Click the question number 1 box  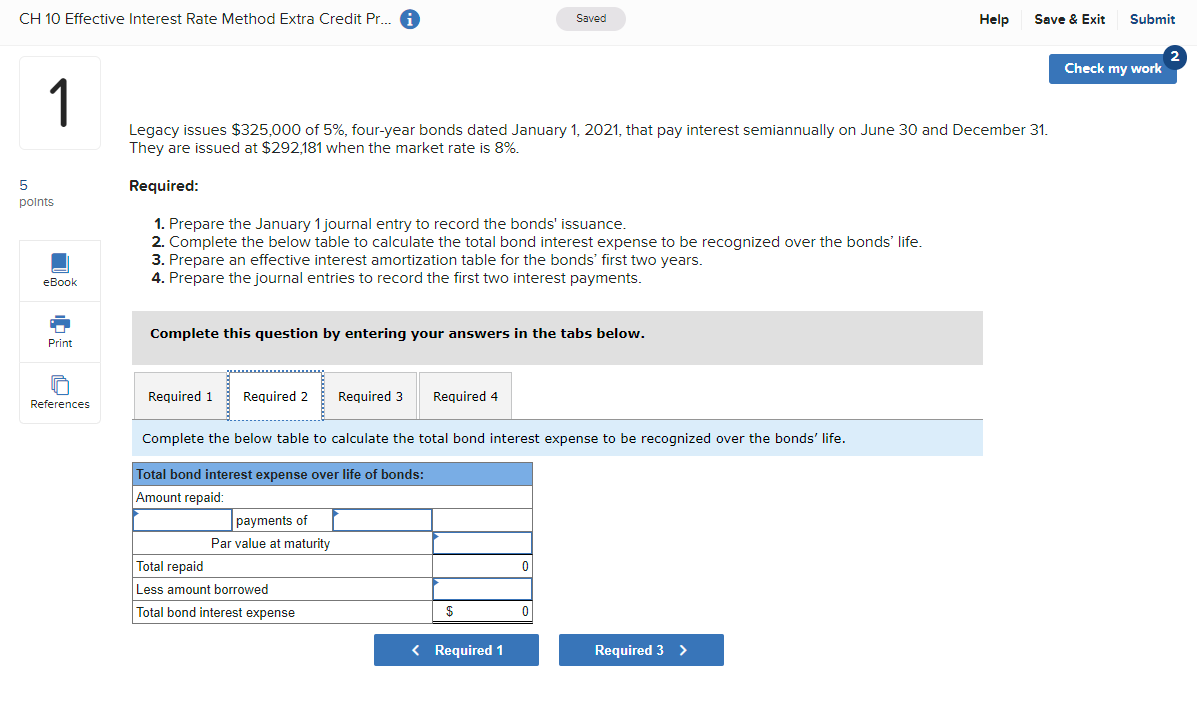[x=60, y=103]
